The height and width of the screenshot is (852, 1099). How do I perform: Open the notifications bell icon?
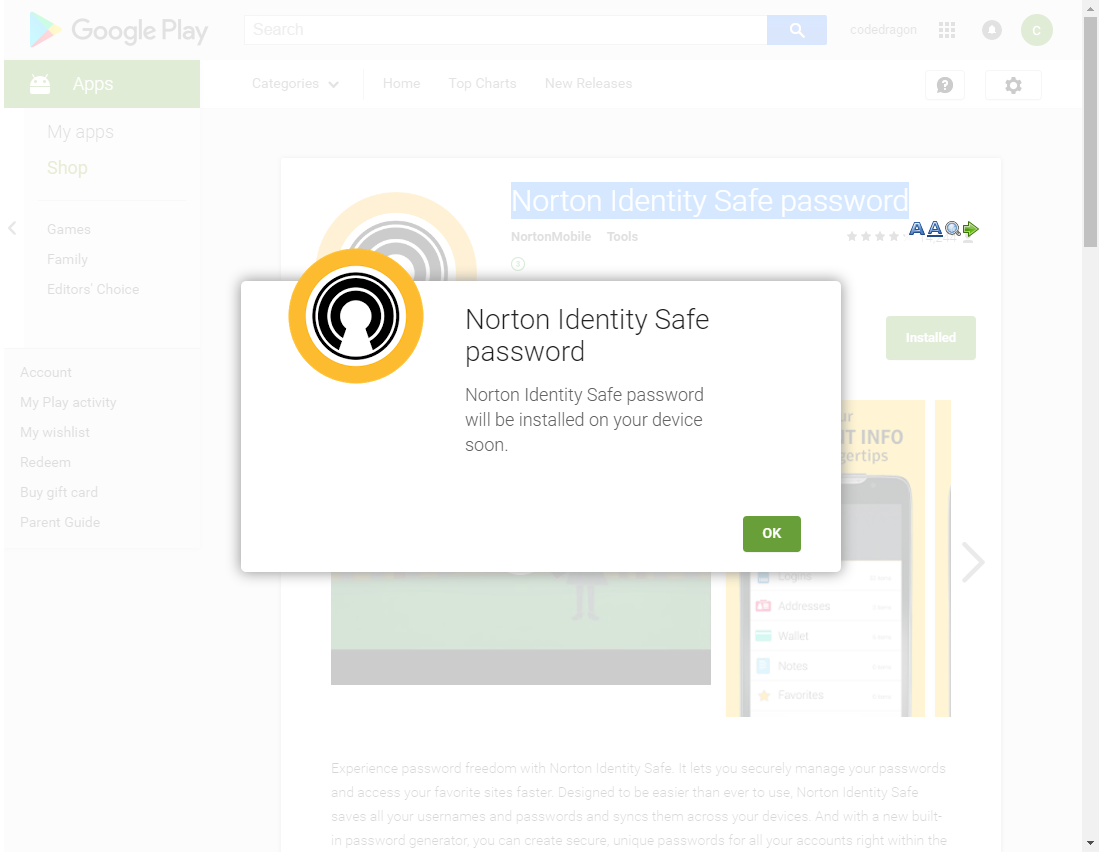click(x=991, y=29)
